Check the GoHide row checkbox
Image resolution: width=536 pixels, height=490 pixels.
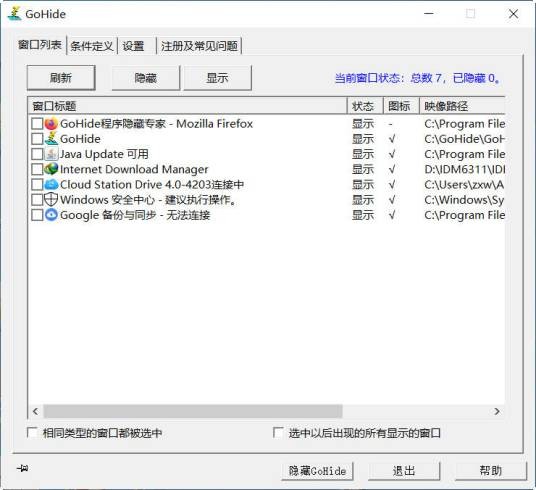click(x=37, y=139)
